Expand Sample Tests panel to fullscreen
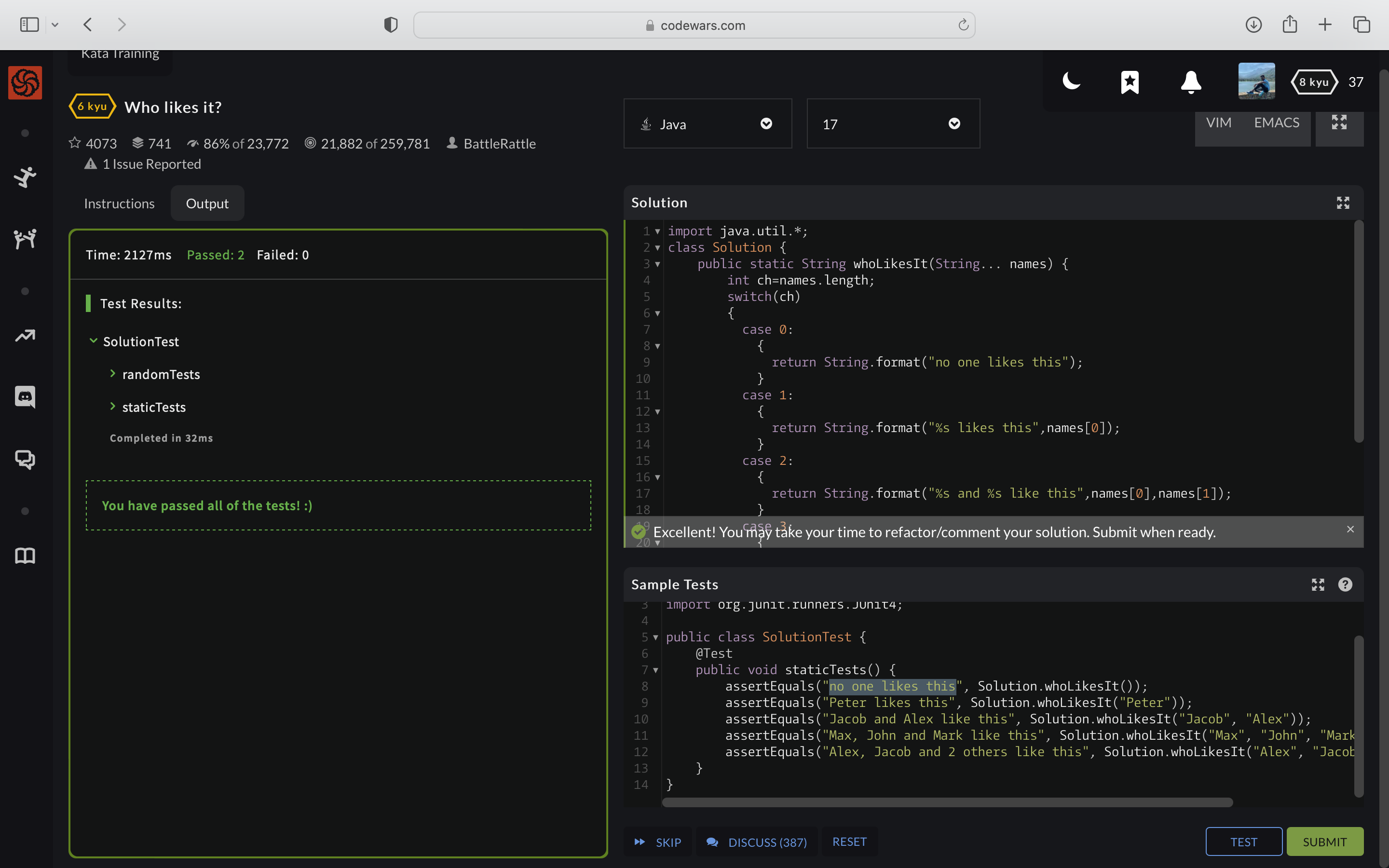Screen dimensions: 1389x868 click(1317, 584)
